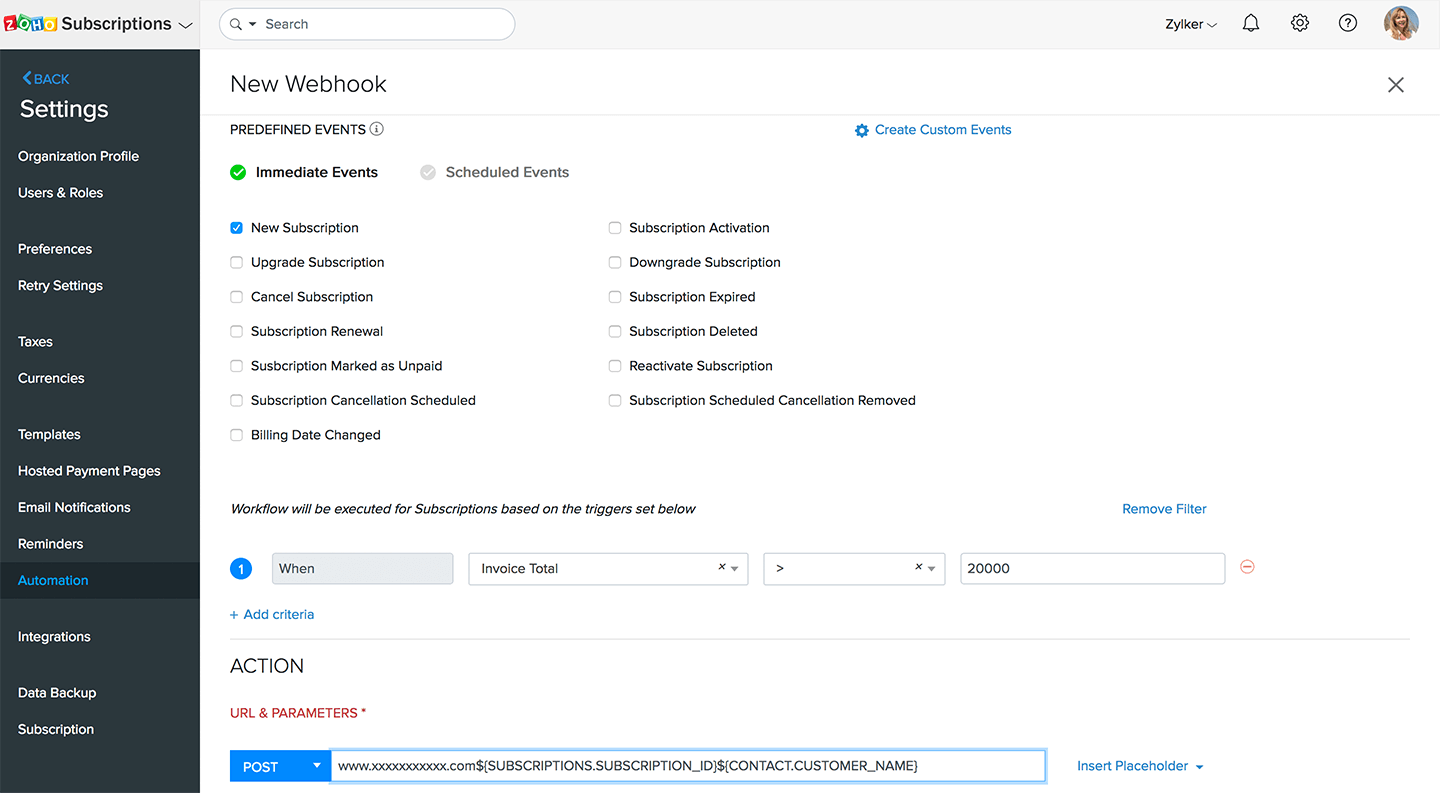Remove the filter criterion row
The height and width of the screenshot is (793, 1440).
tap(1247, 567)
